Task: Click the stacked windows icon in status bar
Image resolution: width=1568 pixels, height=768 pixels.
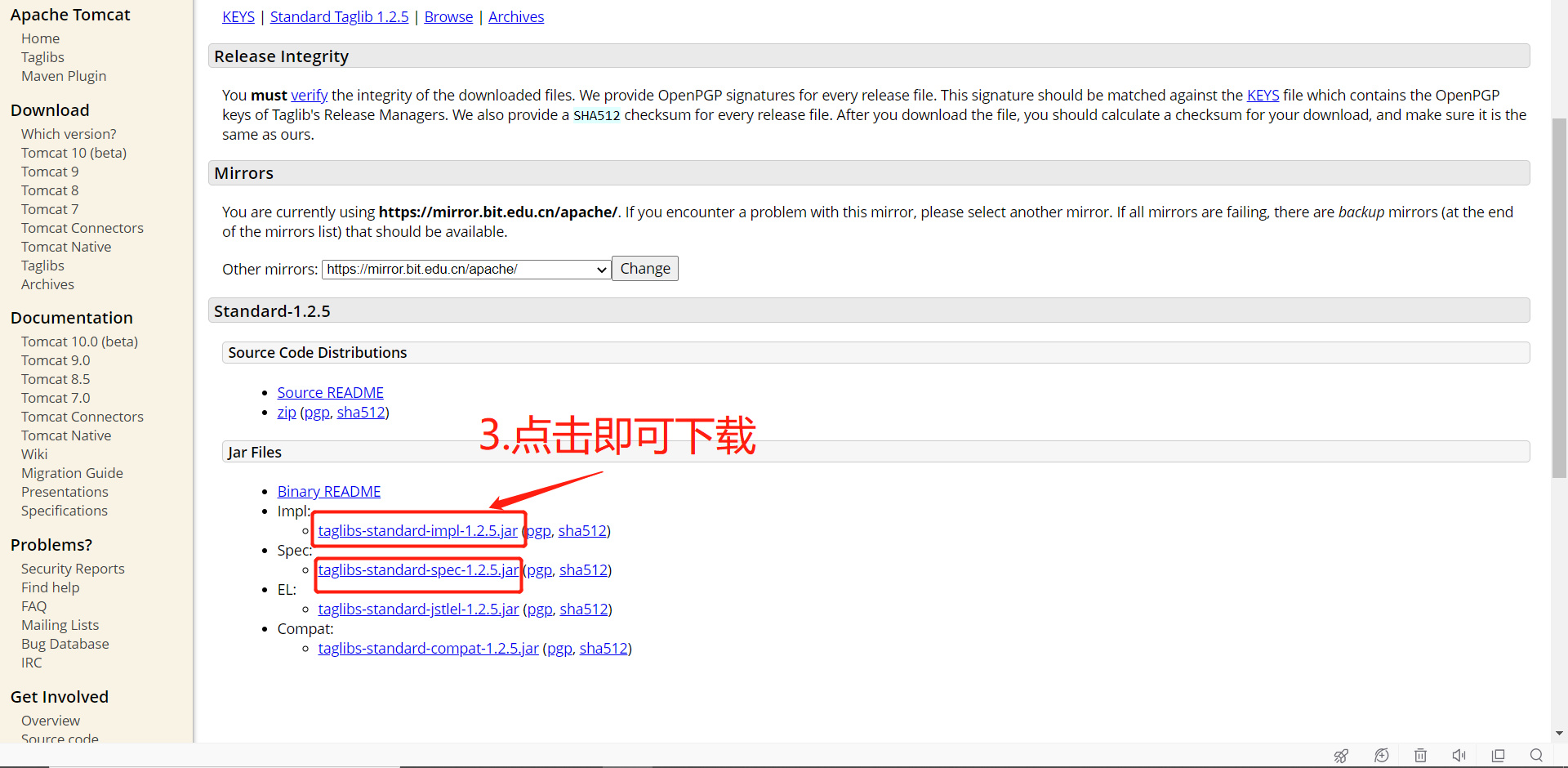Action: 1498,756
